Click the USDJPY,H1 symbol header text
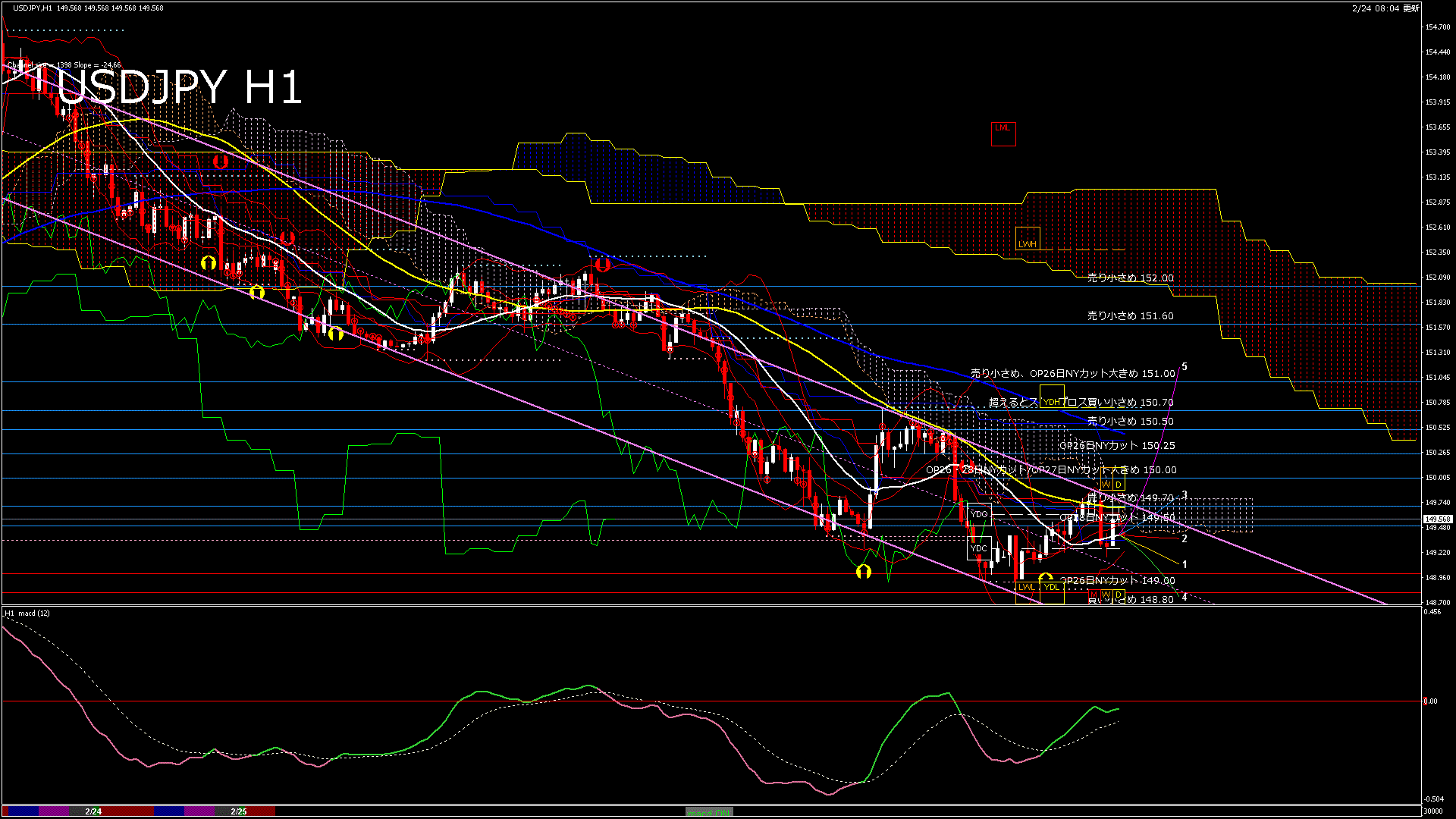 pos(33,8)
